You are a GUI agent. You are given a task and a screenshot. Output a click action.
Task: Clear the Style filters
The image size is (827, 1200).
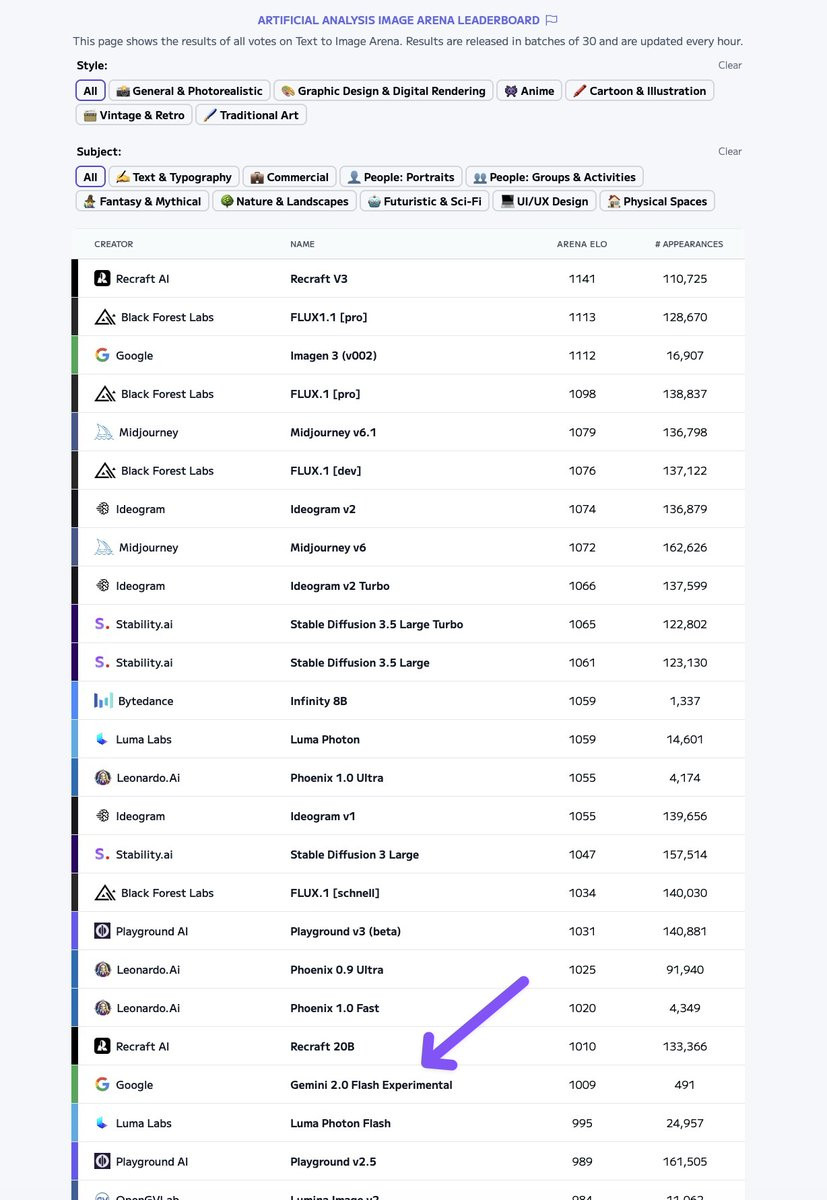730,65
